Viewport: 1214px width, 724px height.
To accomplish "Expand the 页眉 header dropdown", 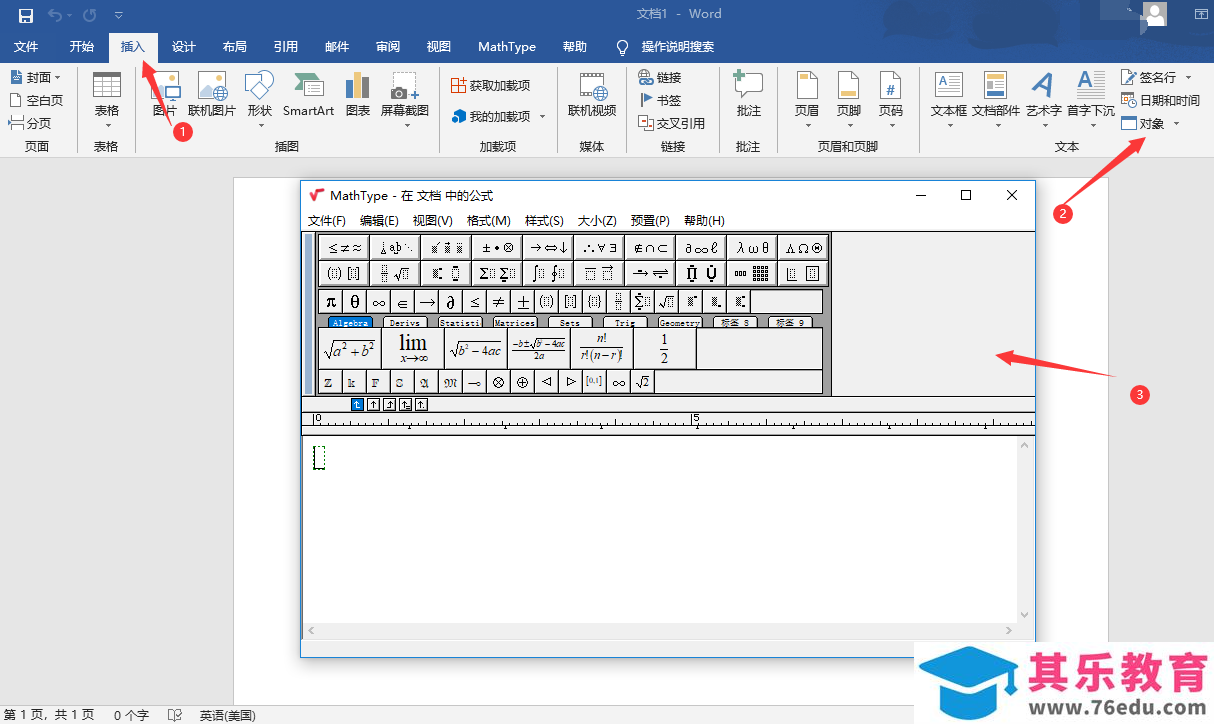I will (807, 126).
